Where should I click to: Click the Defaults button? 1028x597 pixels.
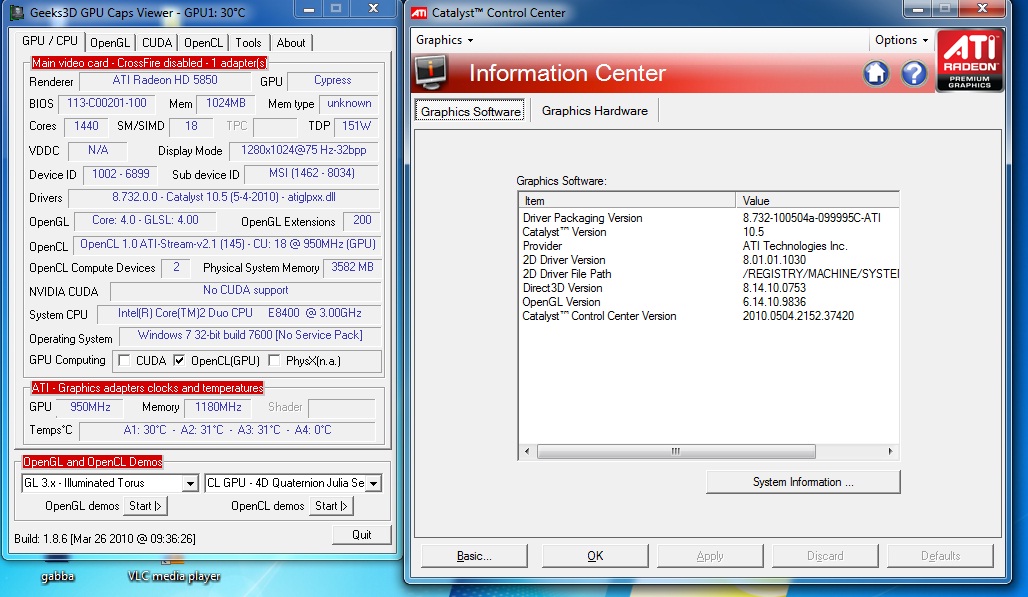click(x=940, y=556)
